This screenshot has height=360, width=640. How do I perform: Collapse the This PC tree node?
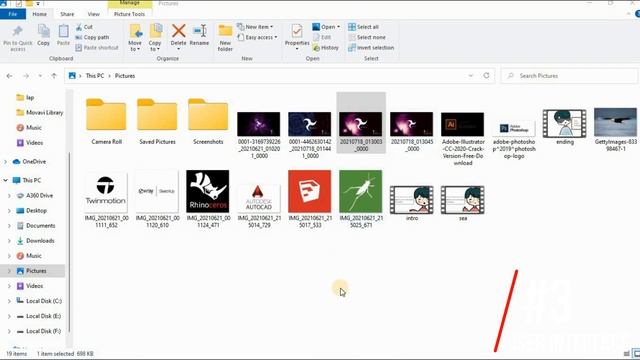coord(5,180)
